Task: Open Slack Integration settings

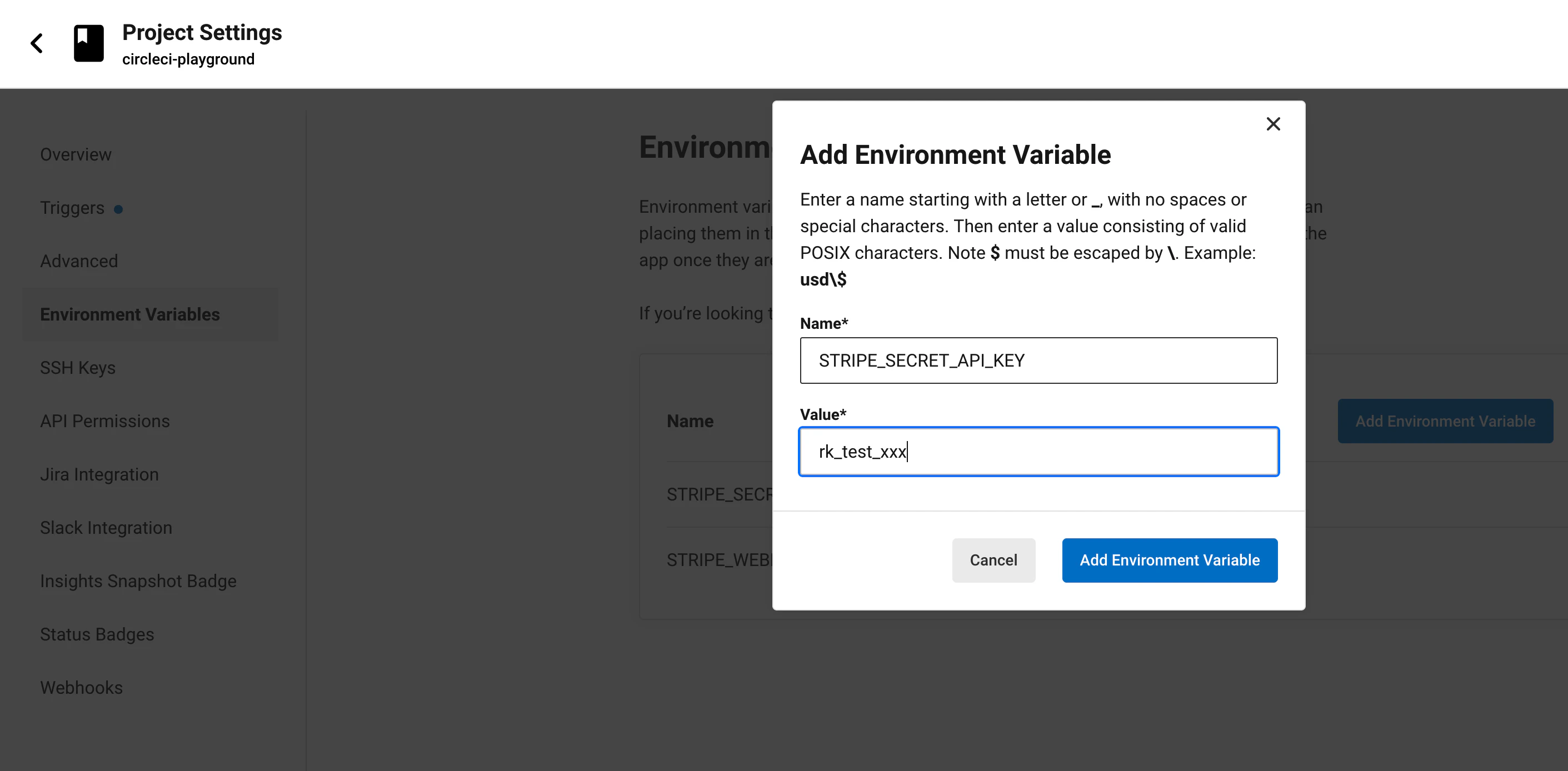Action: 107,528
